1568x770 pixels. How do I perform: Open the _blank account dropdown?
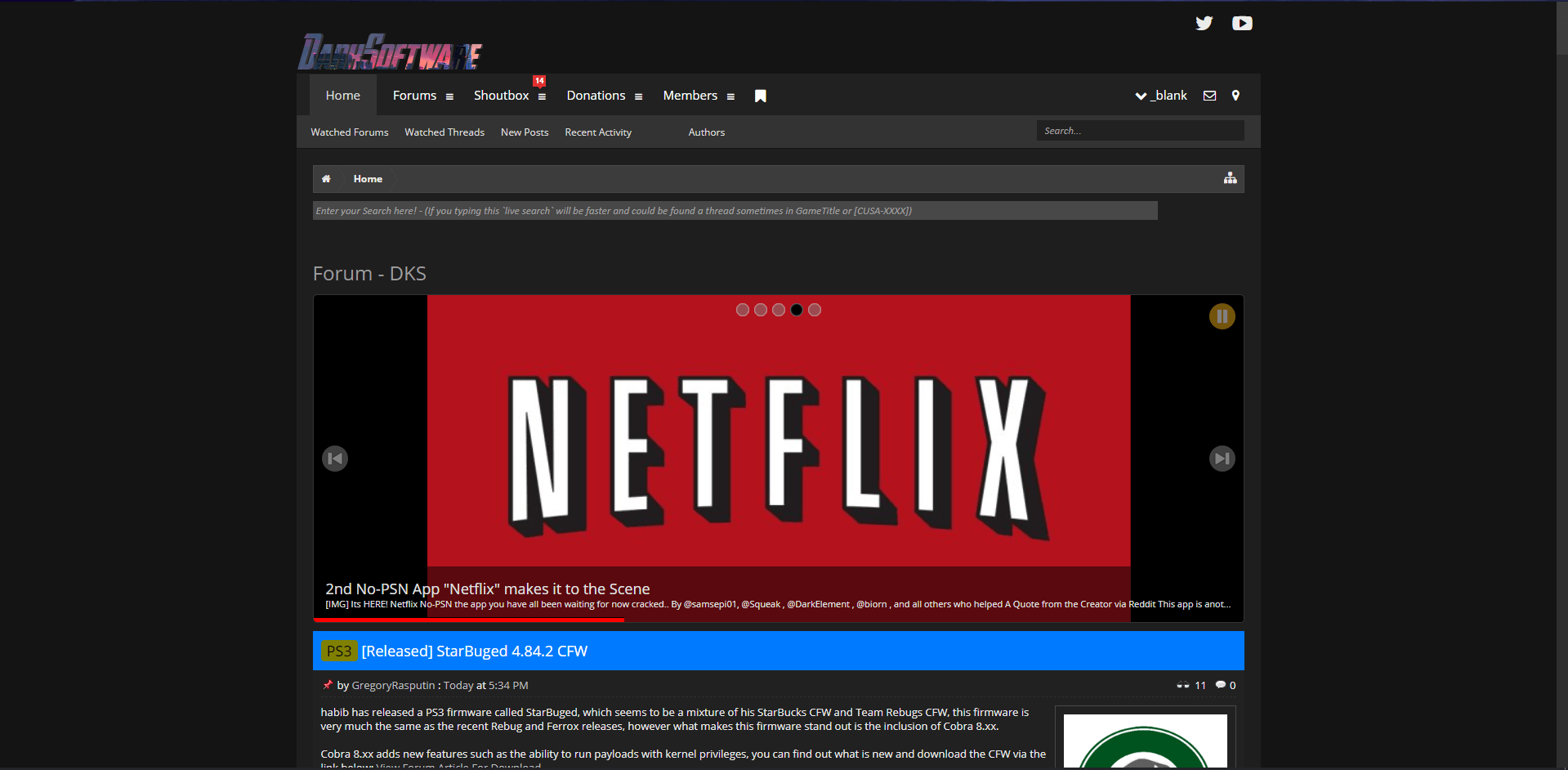[x=1160, y=96]
